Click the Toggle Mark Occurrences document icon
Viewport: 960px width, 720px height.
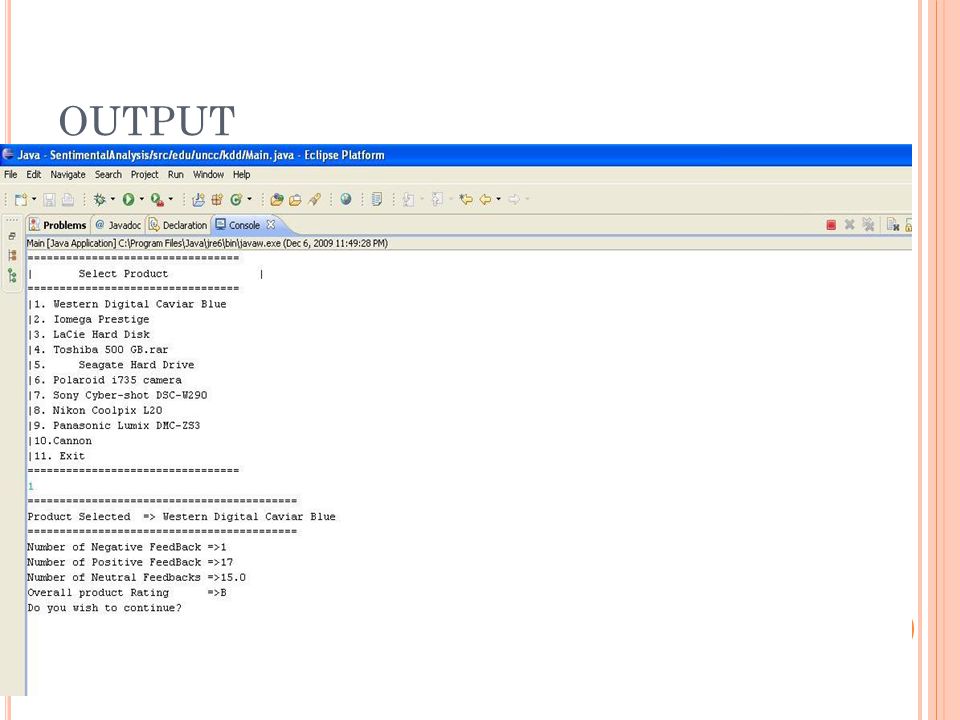click(377, 199)
